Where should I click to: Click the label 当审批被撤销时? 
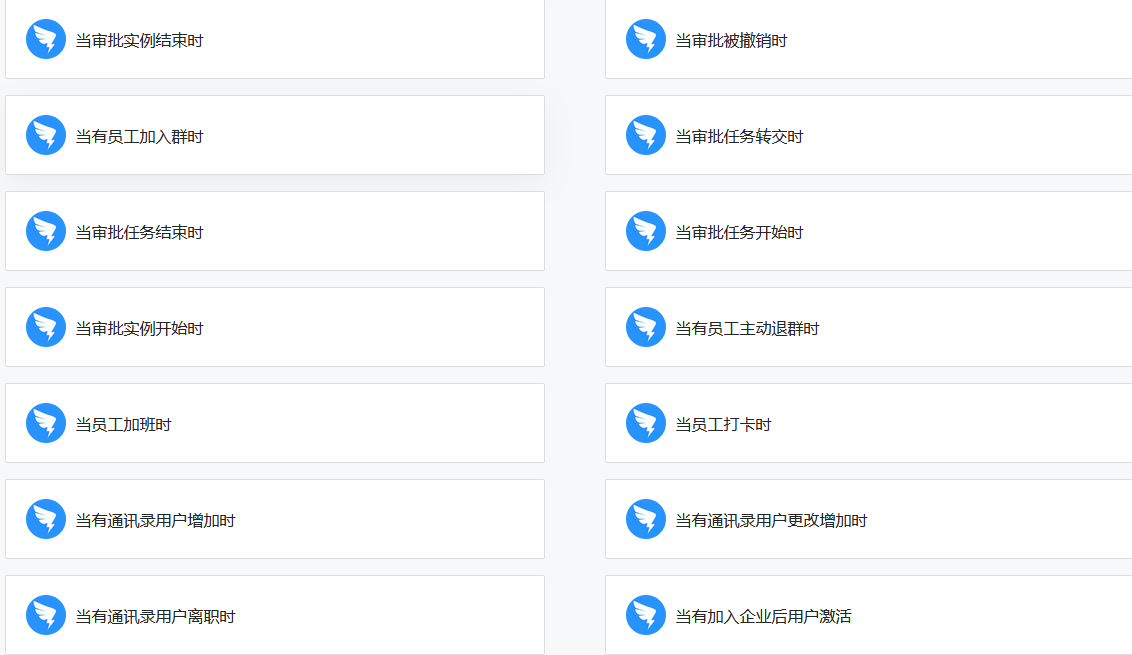[x=731, y=40]
